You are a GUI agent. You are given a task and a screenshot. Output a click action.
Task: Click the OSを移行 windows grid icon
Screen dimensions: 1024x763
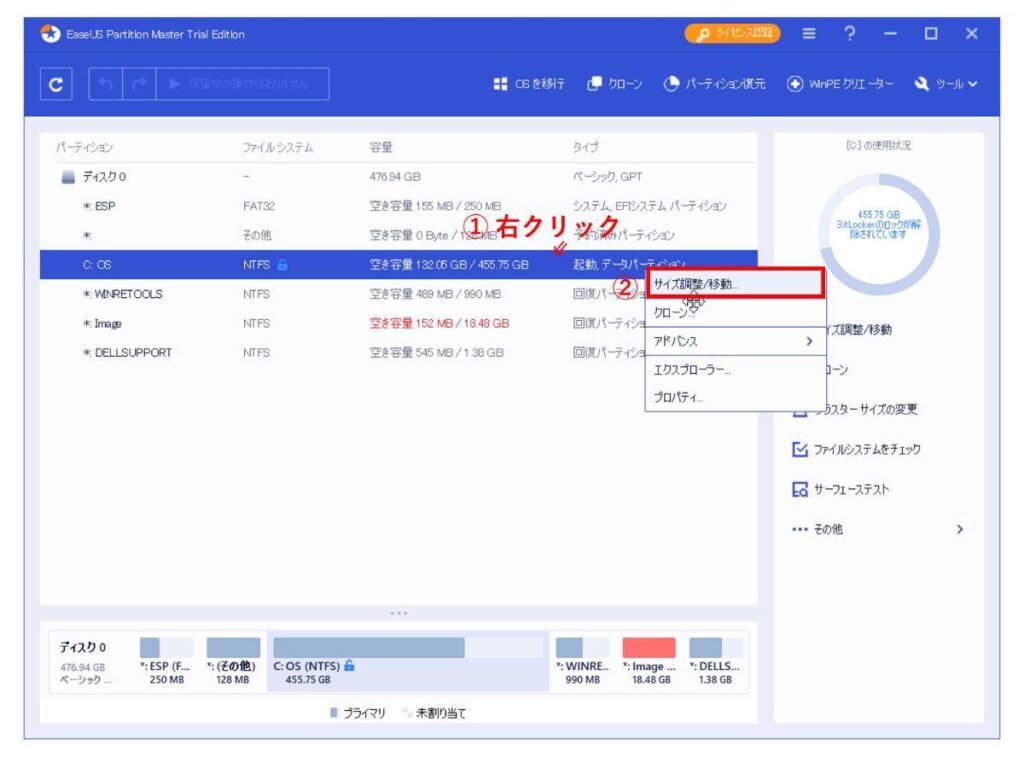(500, 84)
